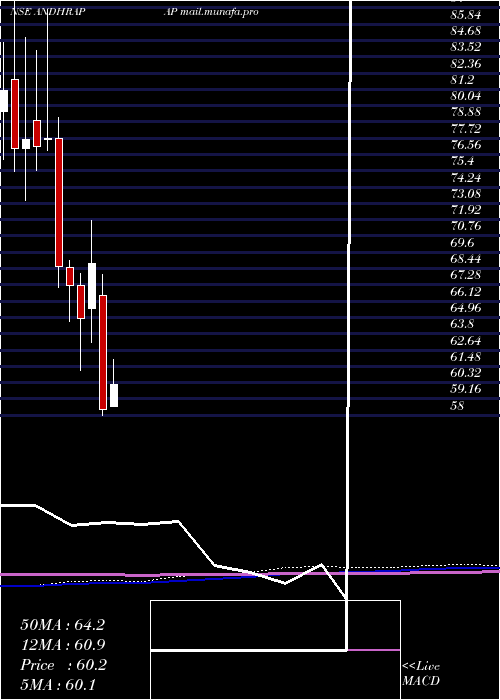Click the 12MA : 60.9 readout
The image size is (500, 700).
62,645
